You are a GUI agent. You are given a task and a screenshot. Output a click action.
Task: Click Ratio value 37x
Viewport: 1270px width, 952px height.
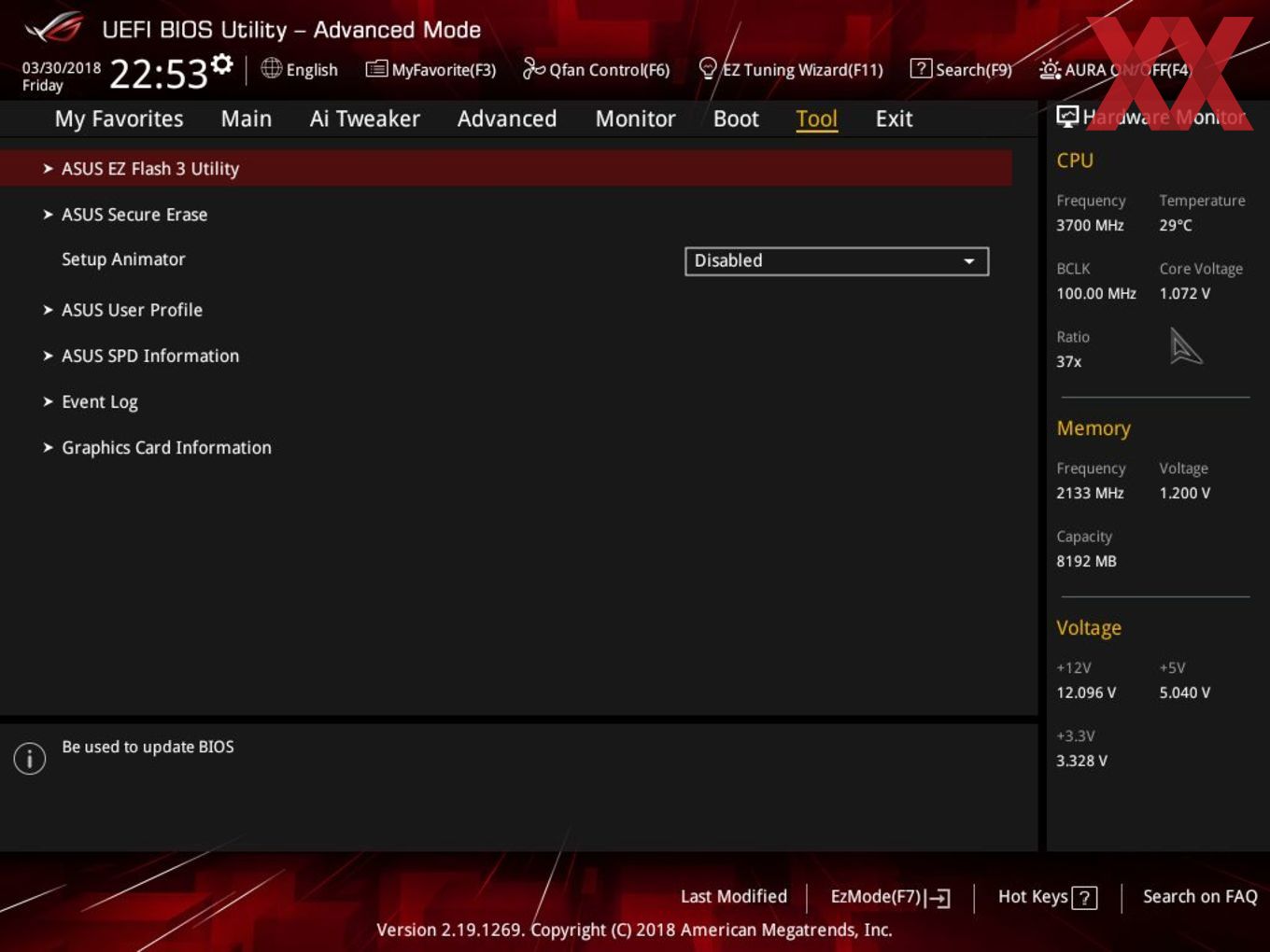point(1069,362)
